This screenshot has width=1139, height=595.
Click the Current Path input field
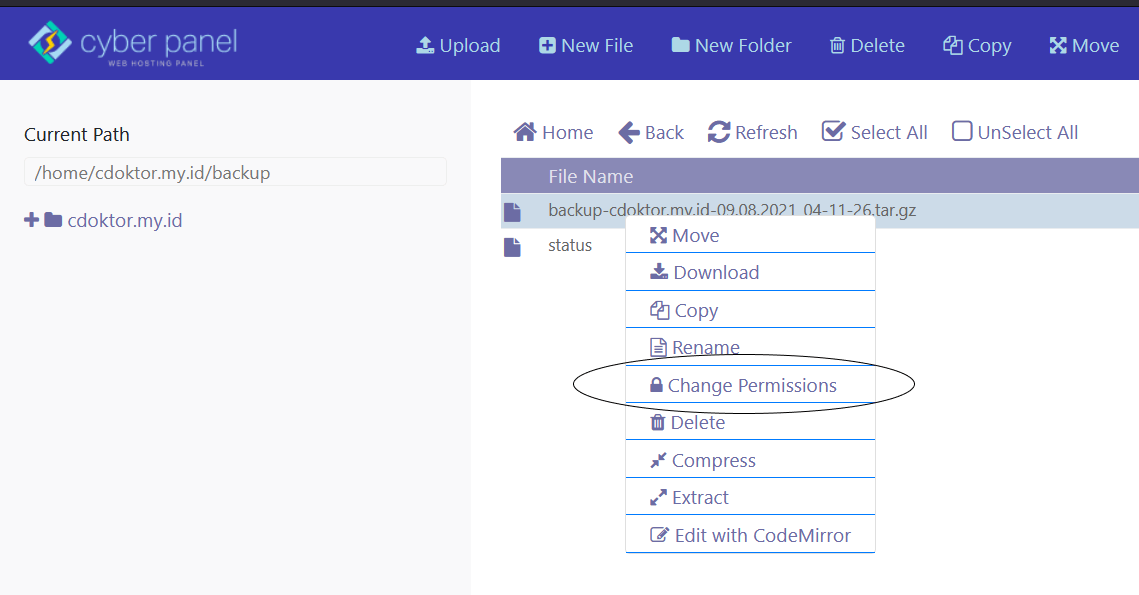(235, 172)
